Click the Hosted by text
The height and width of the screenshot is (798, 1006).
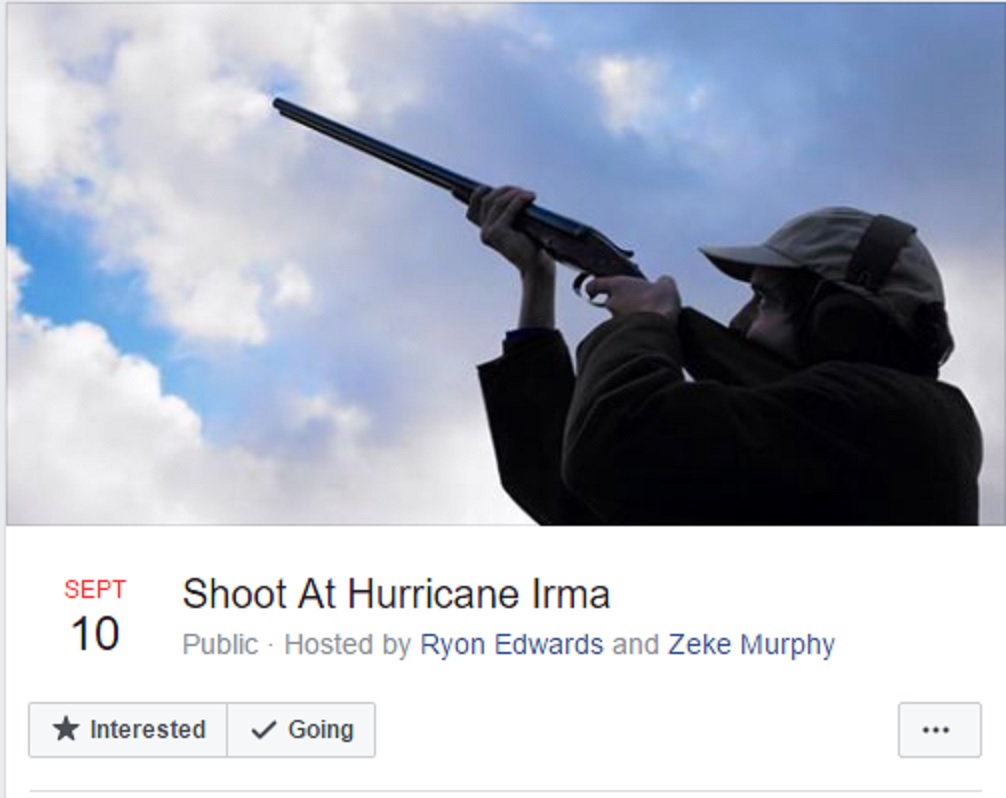347,645
